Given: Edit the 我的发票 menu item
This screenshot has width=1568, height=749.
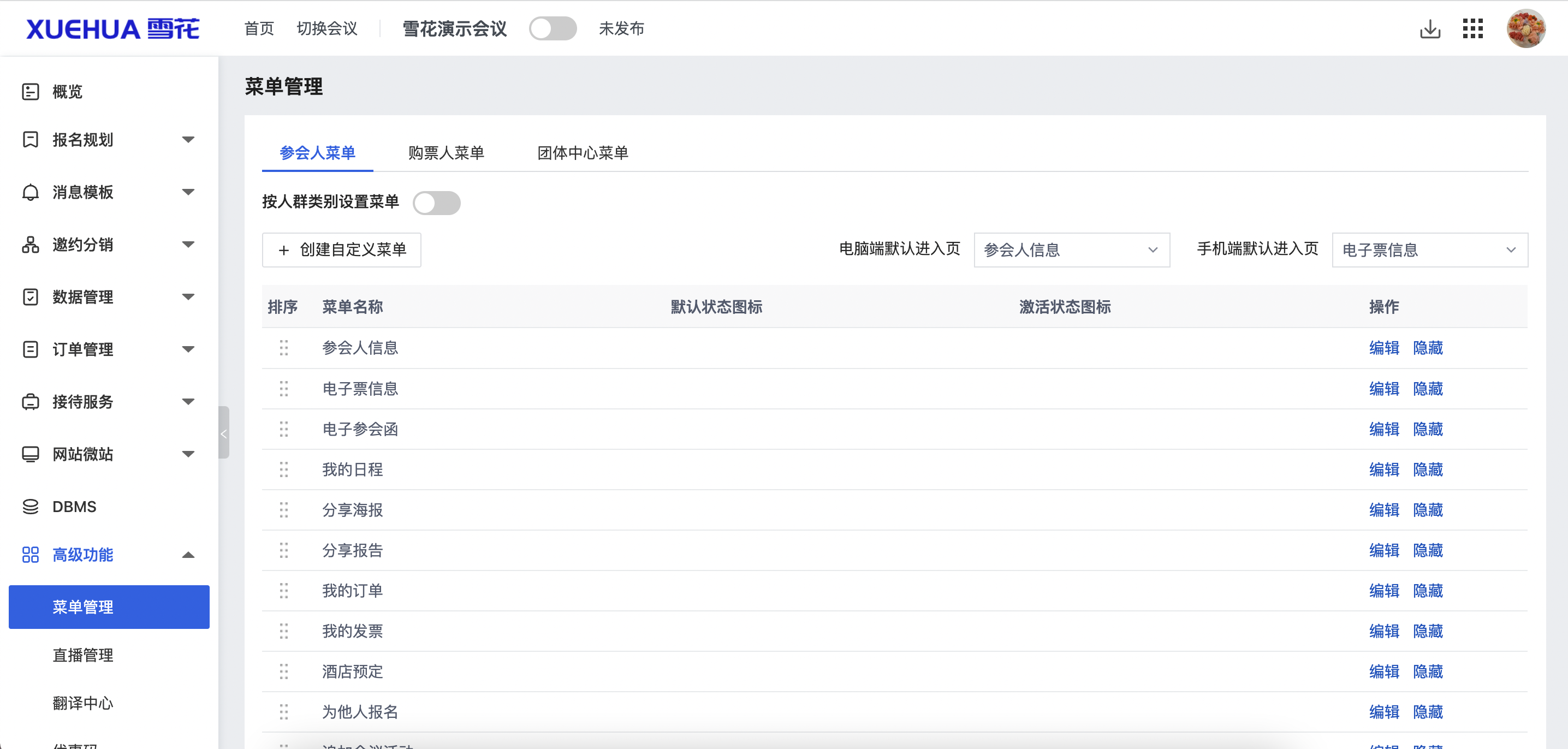Looking at the screenshot, I should [1383, 631].
